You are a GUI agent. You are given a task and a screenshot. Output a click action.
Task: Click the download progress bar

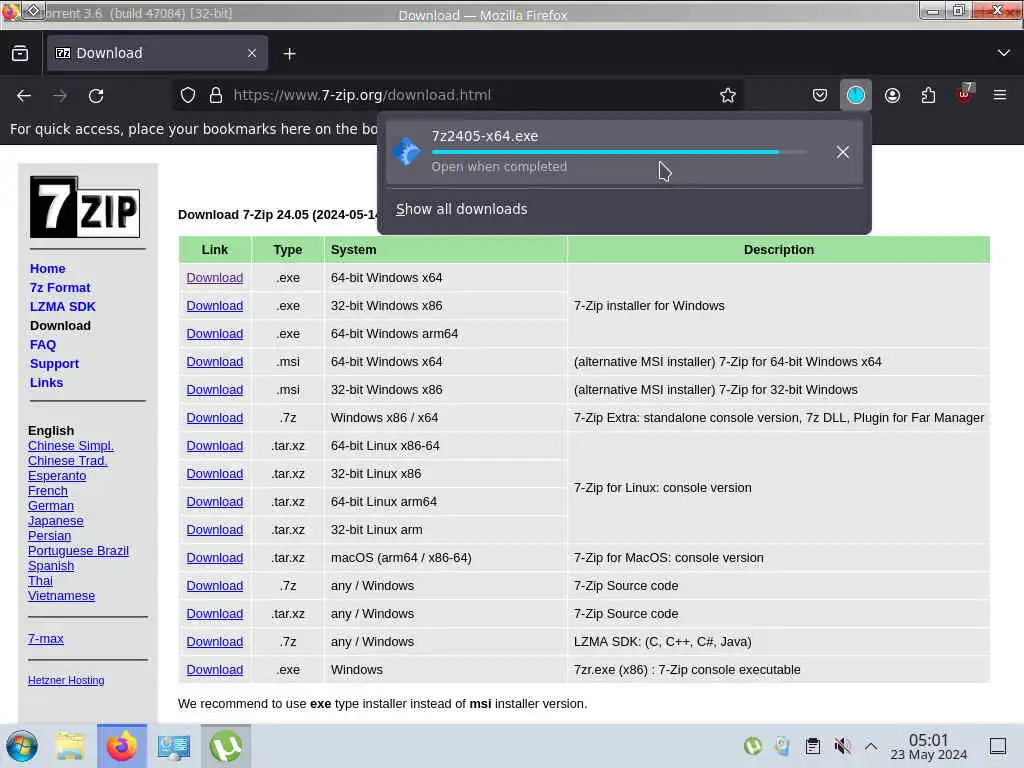(618, 152)
